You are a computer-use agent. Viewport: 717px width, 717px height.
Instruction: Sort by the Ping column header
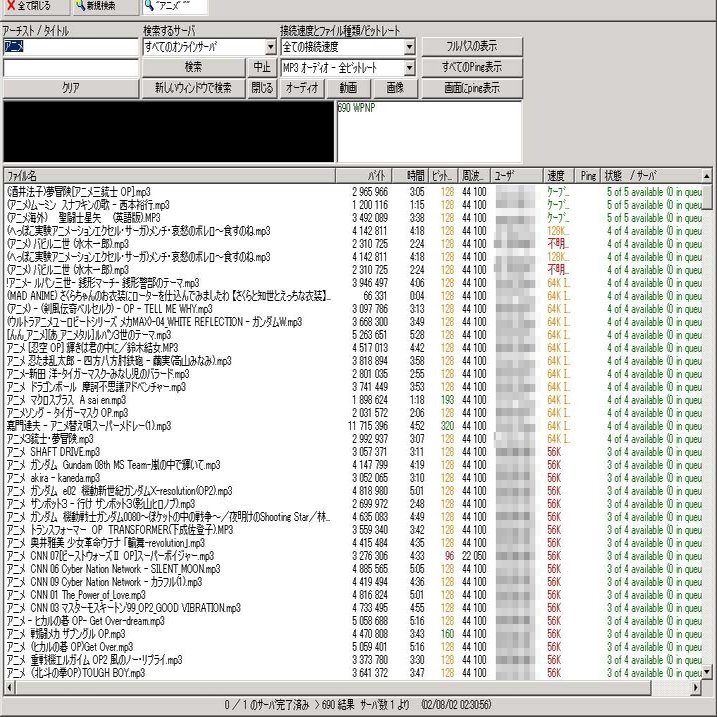point(587,176)
